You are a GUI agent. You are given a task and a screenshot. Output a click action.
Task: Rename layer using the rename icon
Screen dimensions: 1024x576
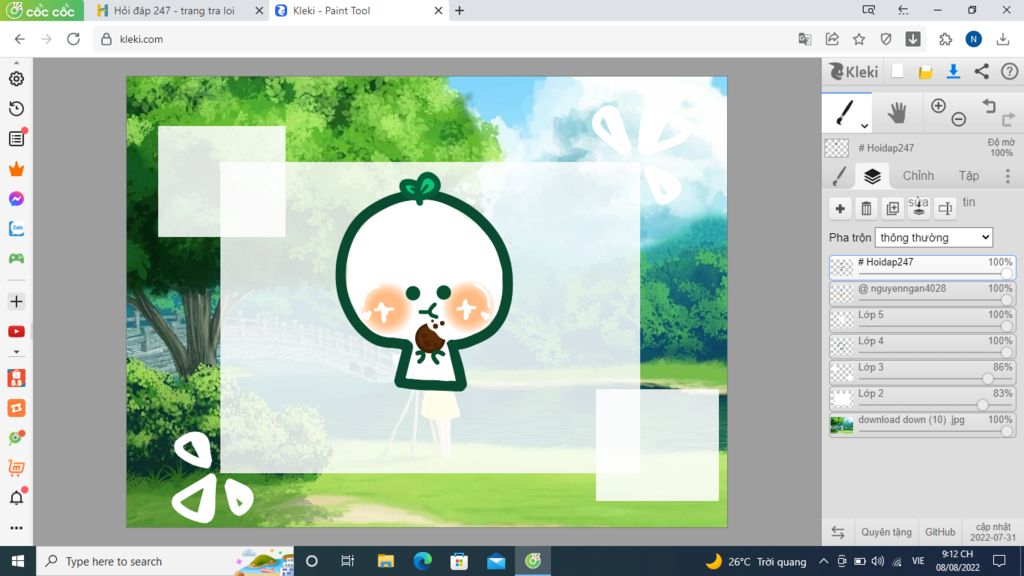pyautogui.click(x=944, y=208)
